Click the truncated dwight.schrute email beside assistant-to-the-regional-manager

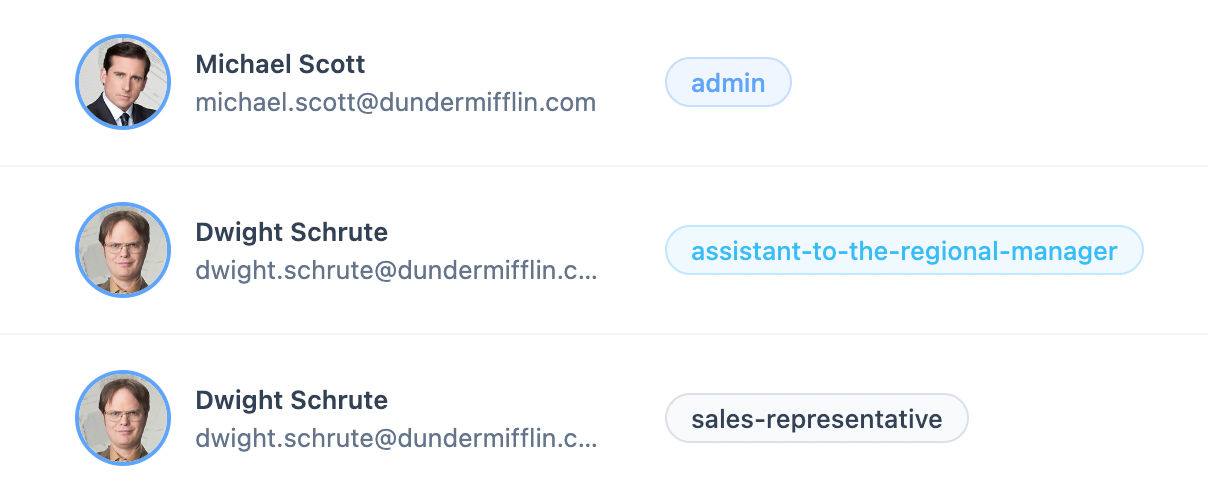(396, 270)
